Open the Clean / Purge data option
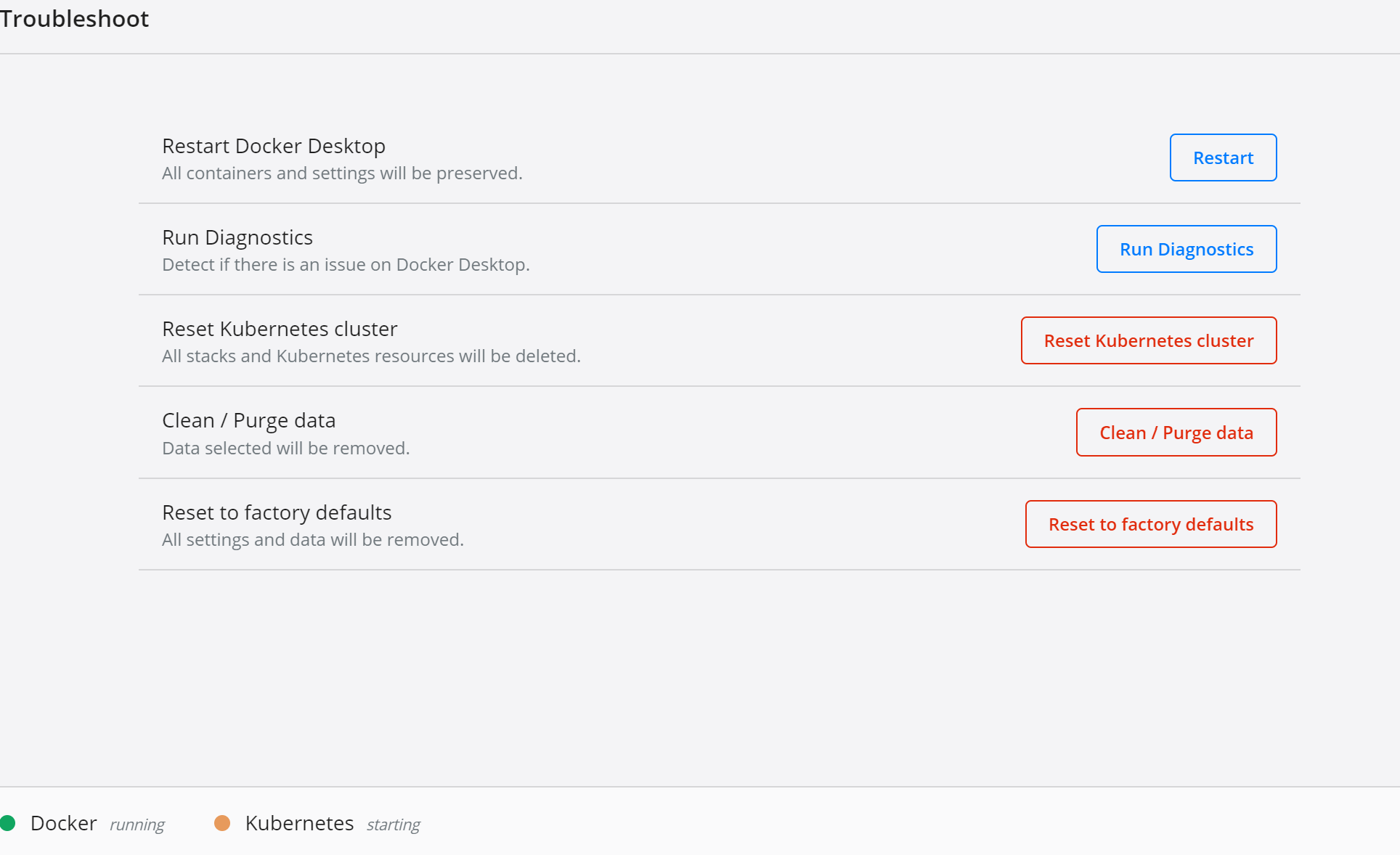1400x855 pixels. [x=1176, y=432]
